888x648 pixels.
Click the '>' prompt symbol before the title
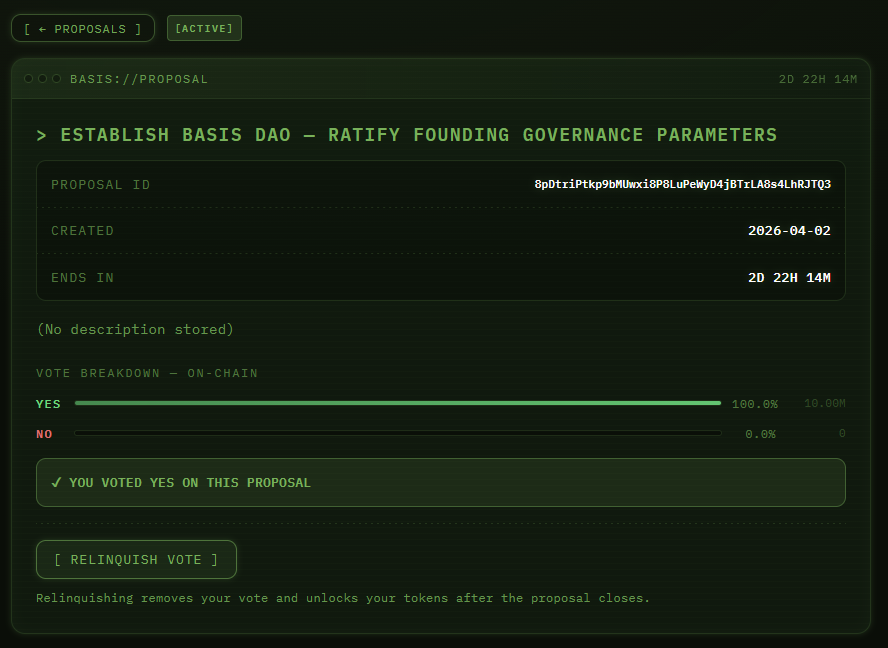click(41, 135)
